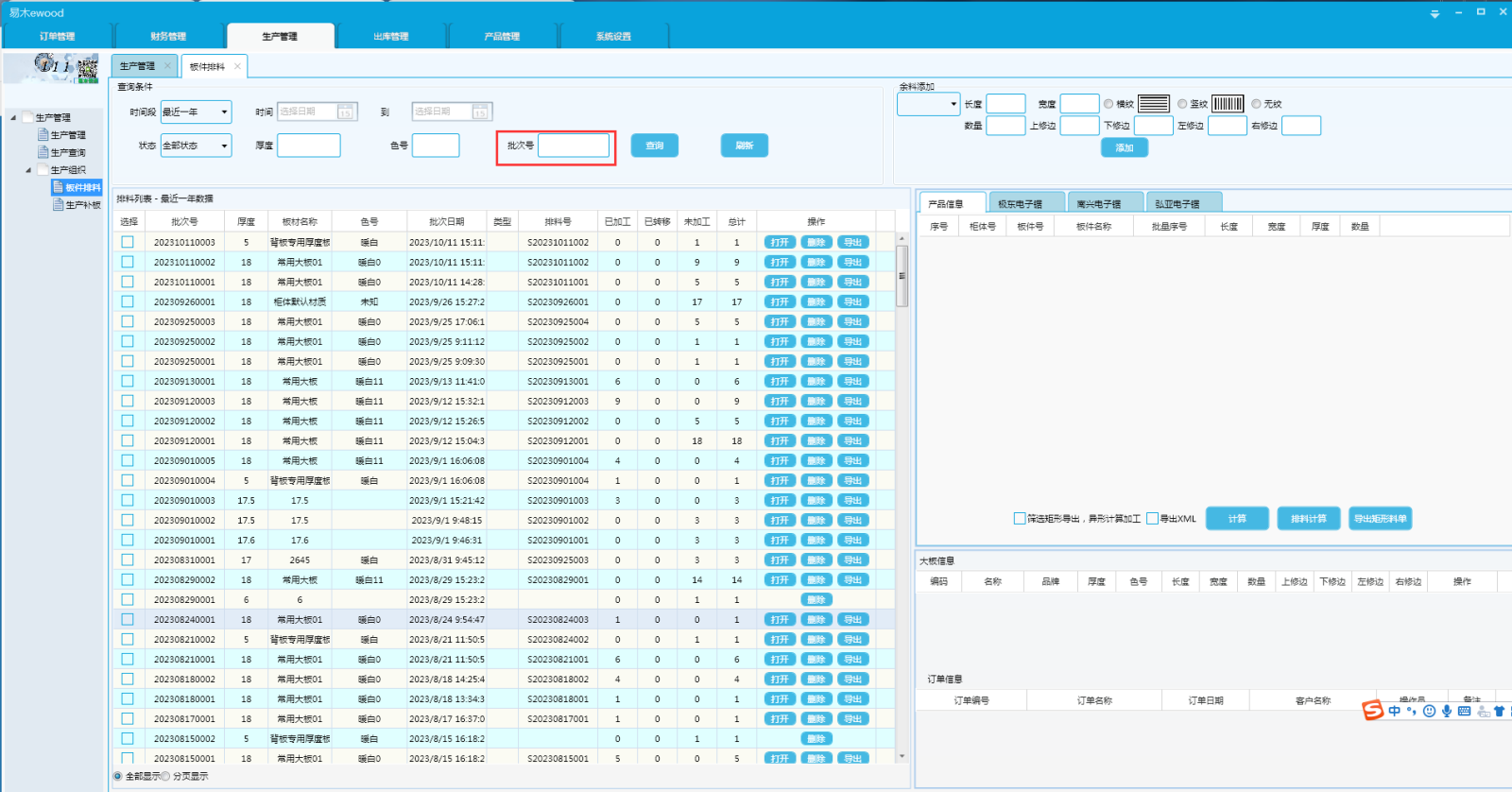Click vertical scrollbar thumb of 排料列表

902,275
